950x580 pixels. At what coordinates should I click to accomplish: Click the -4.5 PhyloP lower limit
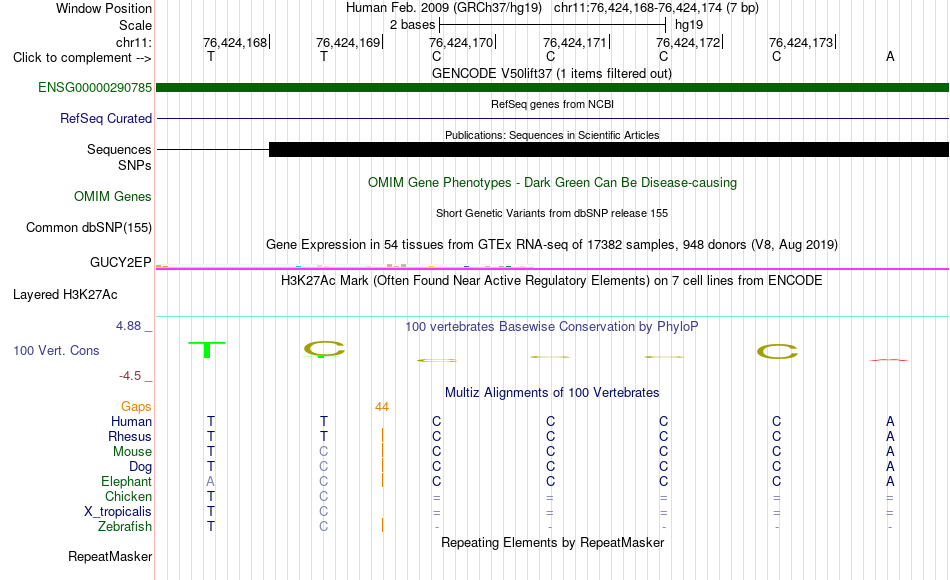[130, 376]
